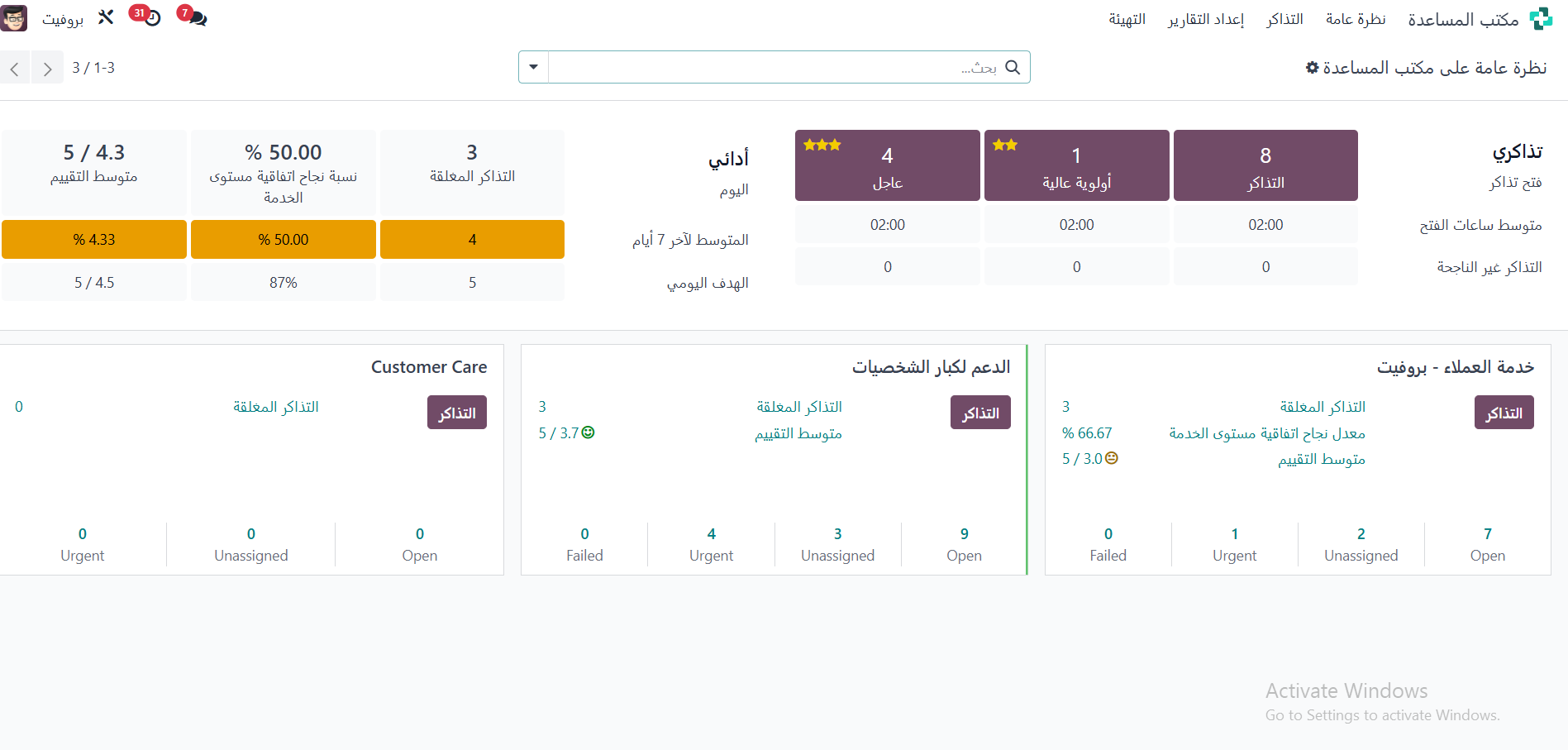This screenshot has height=750, width=1568.
Task: Click the purple high priority tickets tile
Action: pos(1076,165)
